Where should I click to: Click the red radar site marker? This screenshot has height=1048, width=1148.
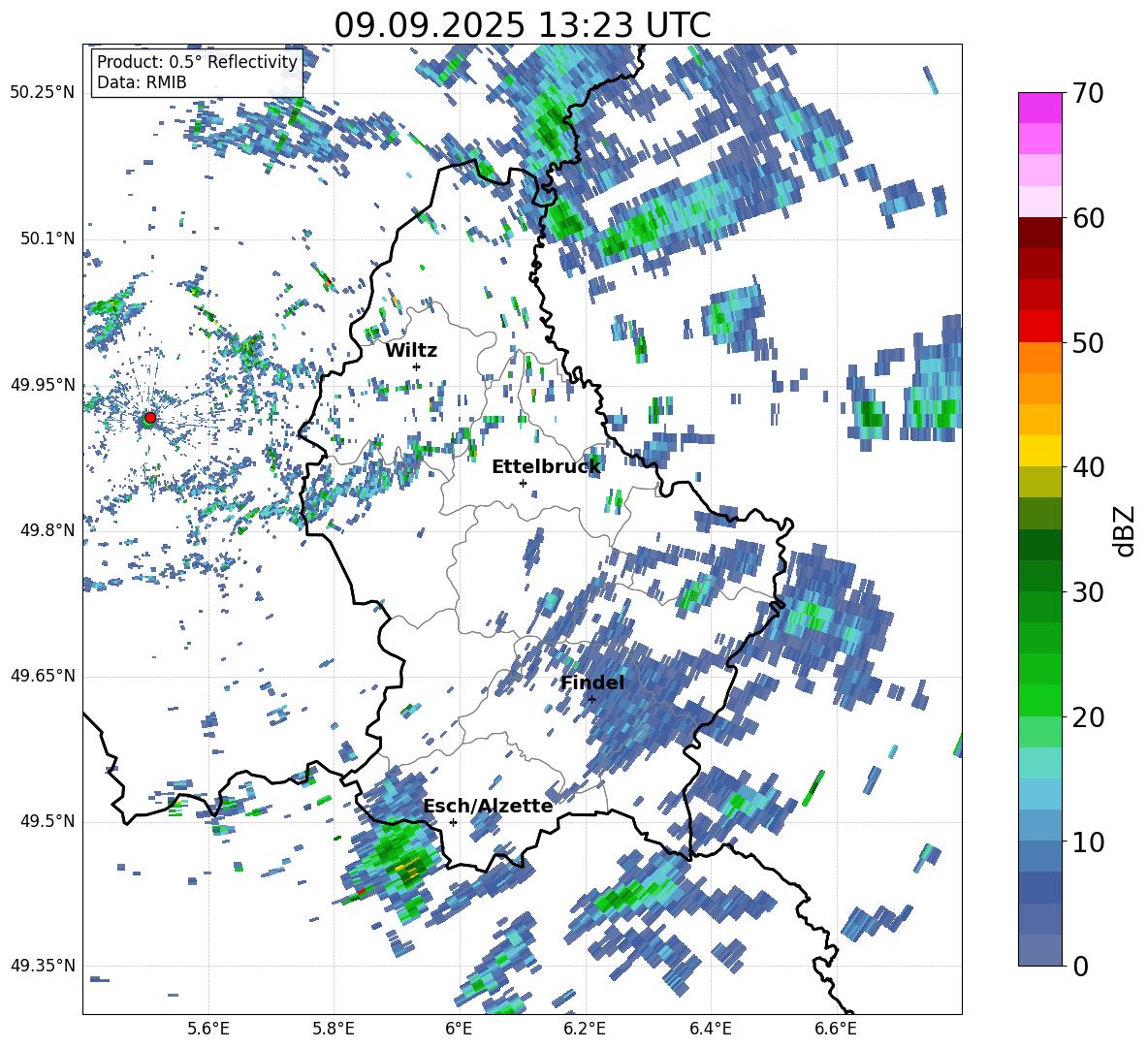(x=150, y=418)
